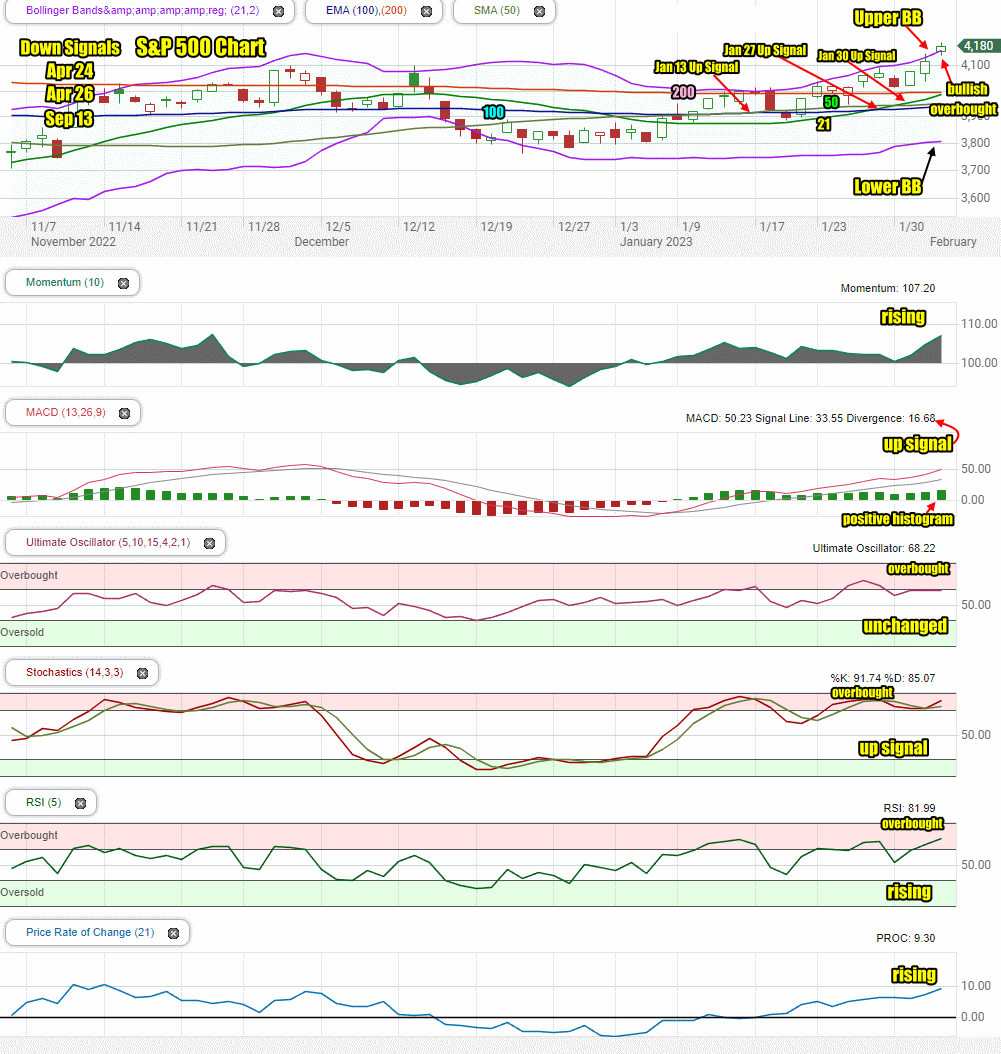The image size is (1001, 1054).
Task: Click the 11/28 date on the time axis
Action: point(264,227)
